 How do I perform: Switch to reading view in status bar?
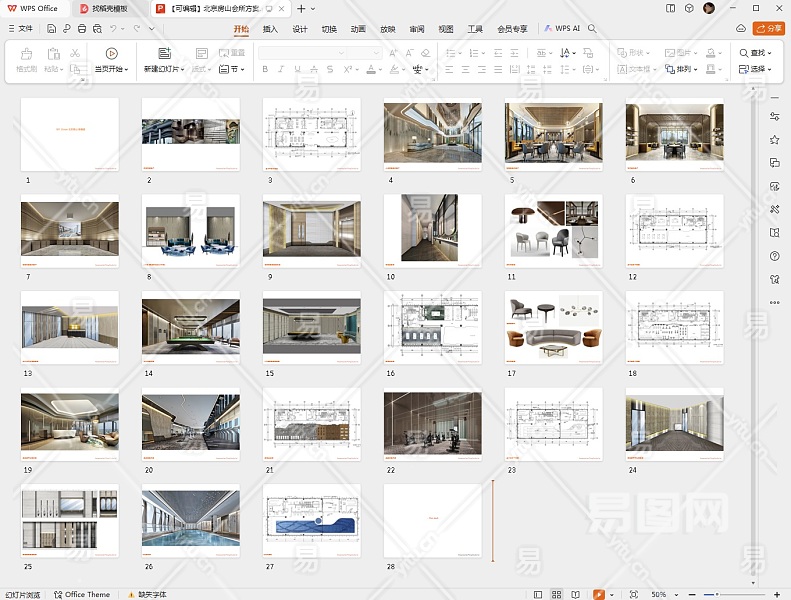(576, 594)
